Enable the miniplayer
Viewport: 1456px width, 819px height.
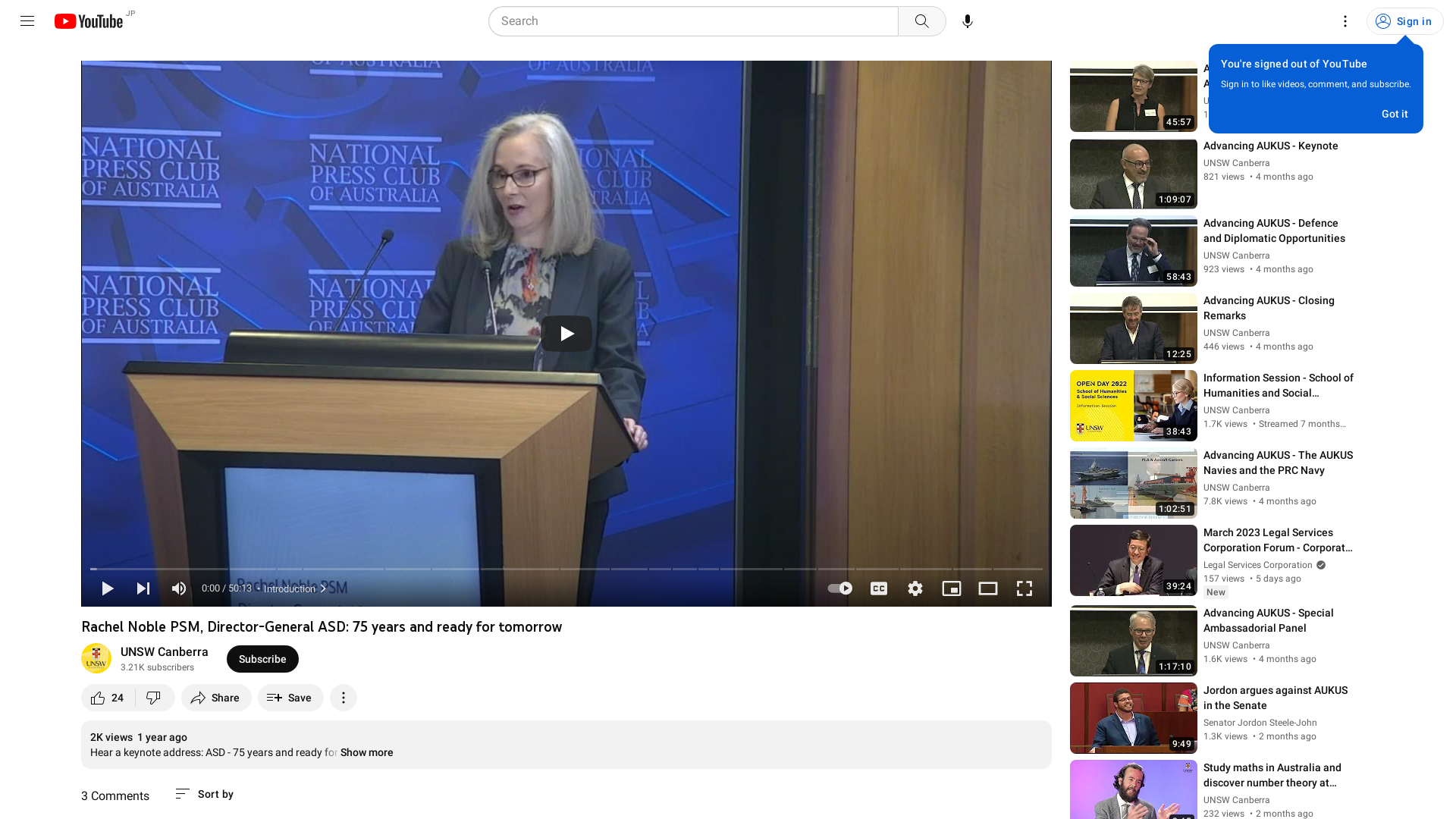pyautogui.click(x=952, y=588)
